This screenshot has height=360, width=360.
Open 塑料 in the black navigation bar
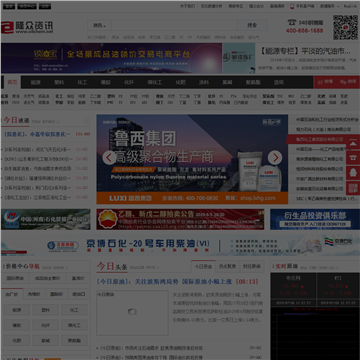(x=59, y=82)
